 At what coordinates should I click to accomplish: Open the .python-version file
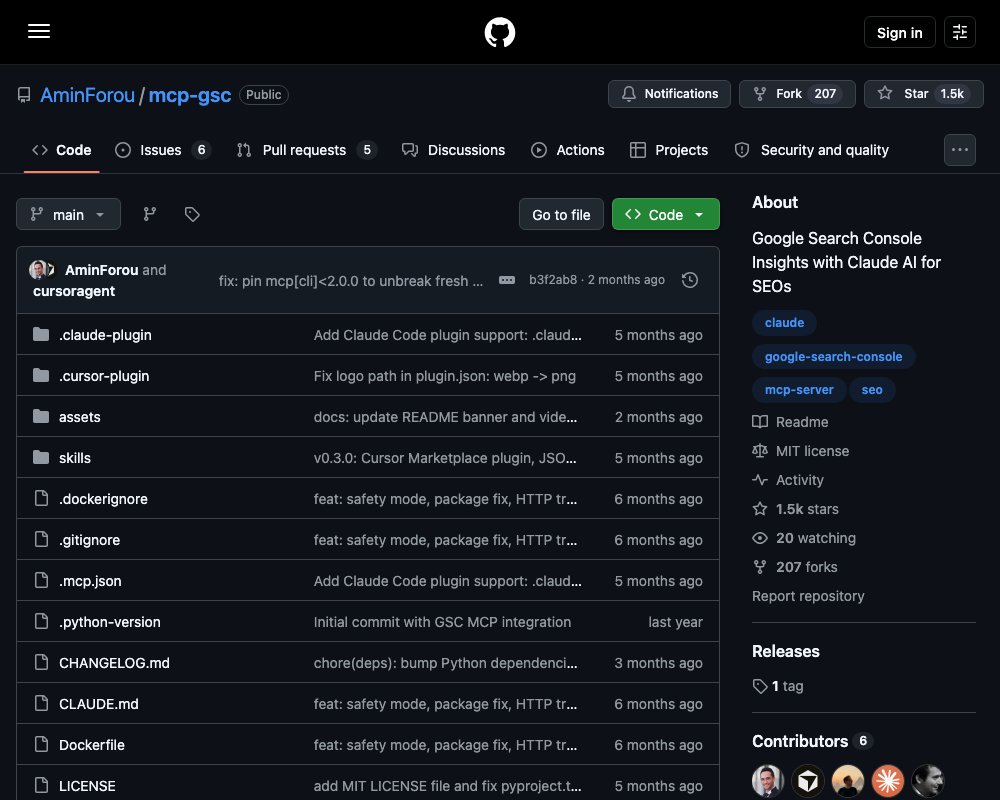click(x=110, y=622)
